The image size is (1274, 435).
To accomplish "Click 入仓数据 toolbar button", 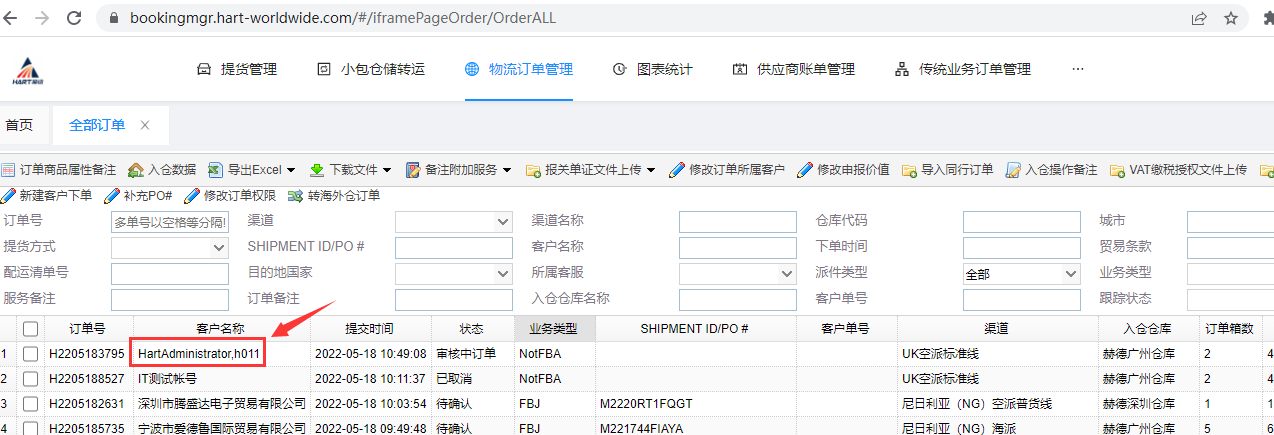I will [x=165, y=170].
